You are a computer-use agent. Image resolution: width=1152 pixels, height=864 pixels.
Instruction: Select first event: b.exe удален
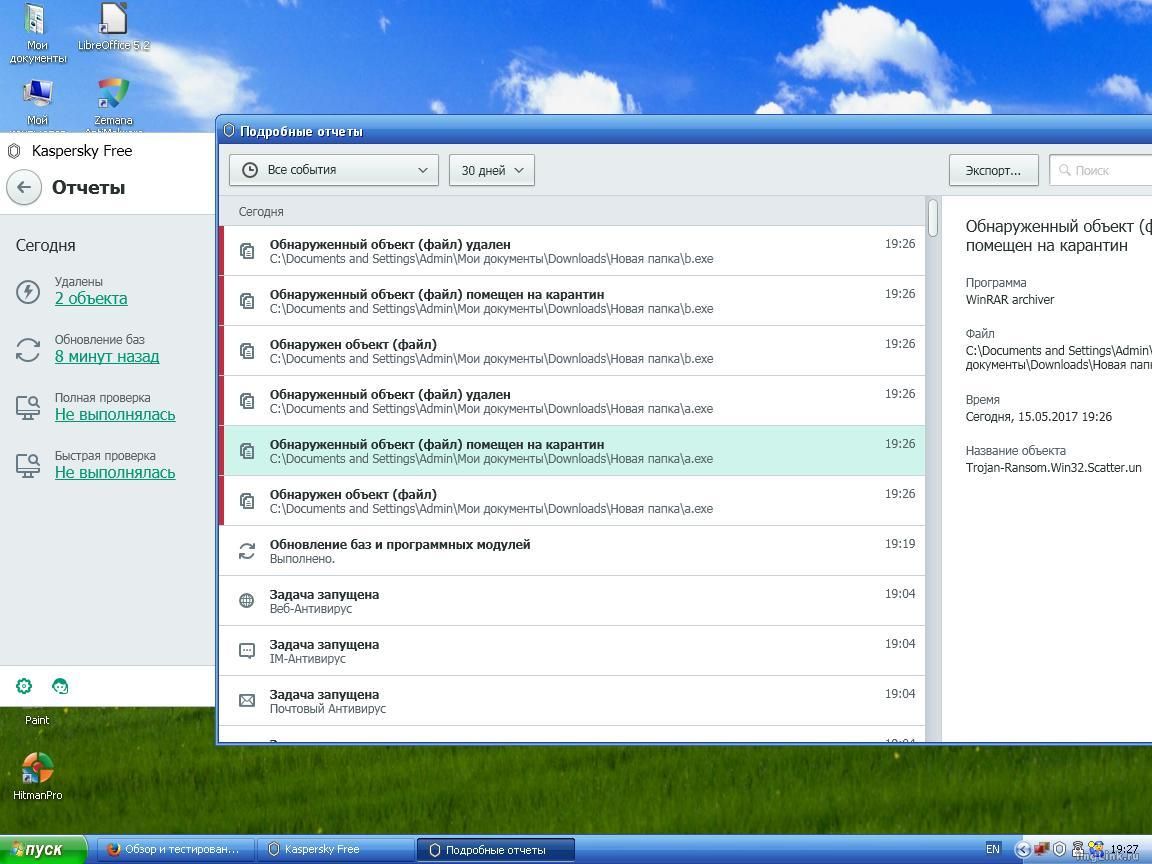(x=572, y=251)
